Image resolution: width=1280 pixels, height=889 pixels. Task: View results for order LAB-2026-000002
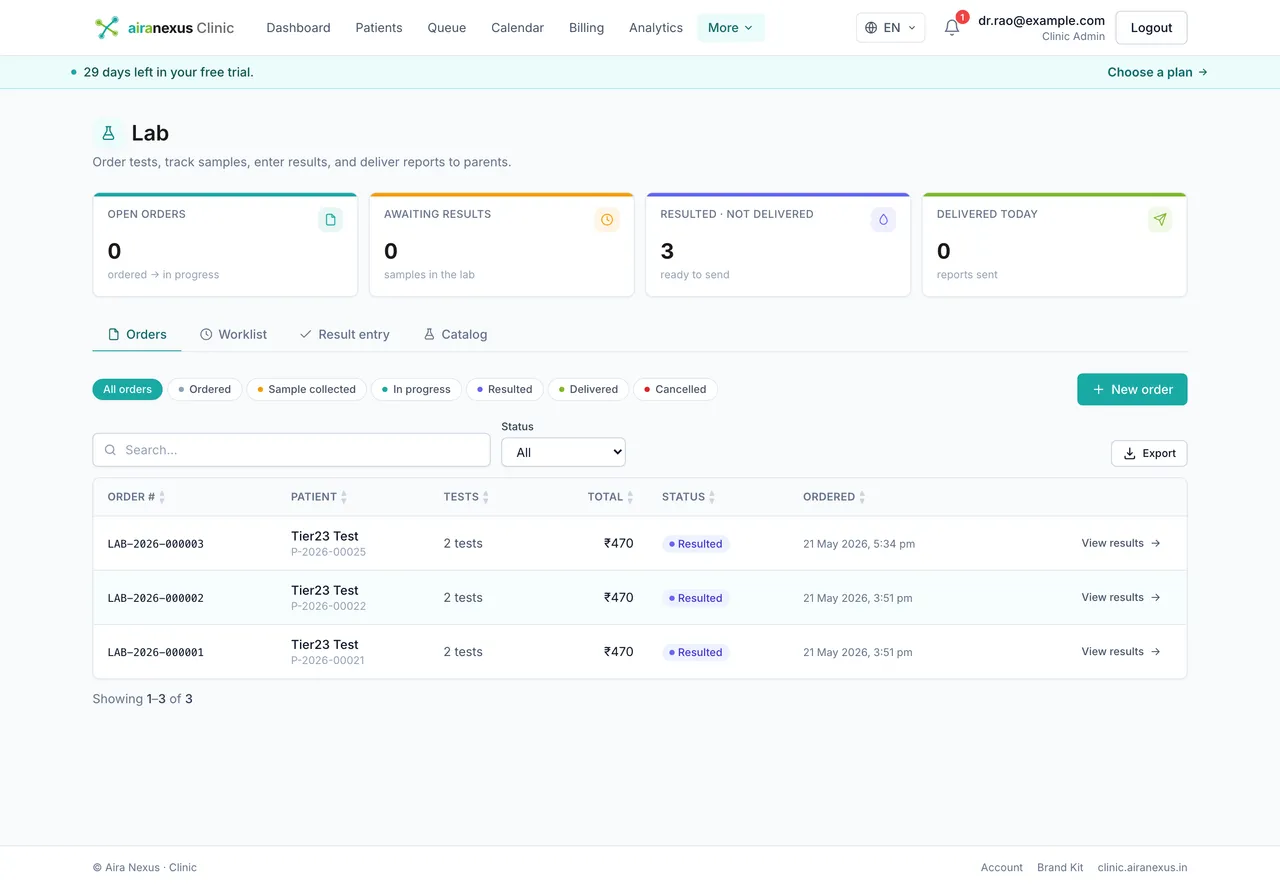tap(1121, 597)
